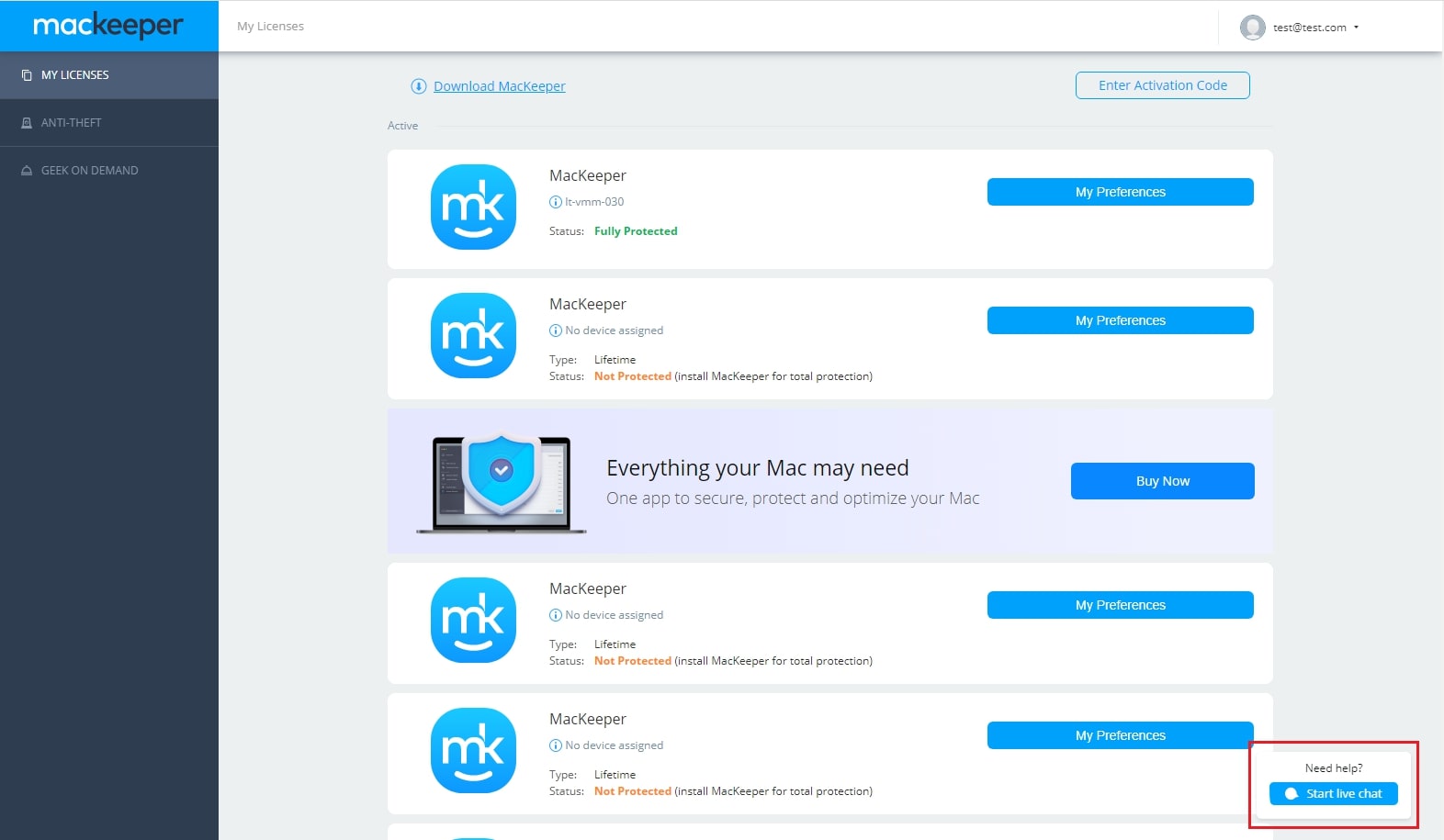The height and width of the screenshot is (840, 1444).
Task: Click the Buy Now button
Action: point(1162,481)
